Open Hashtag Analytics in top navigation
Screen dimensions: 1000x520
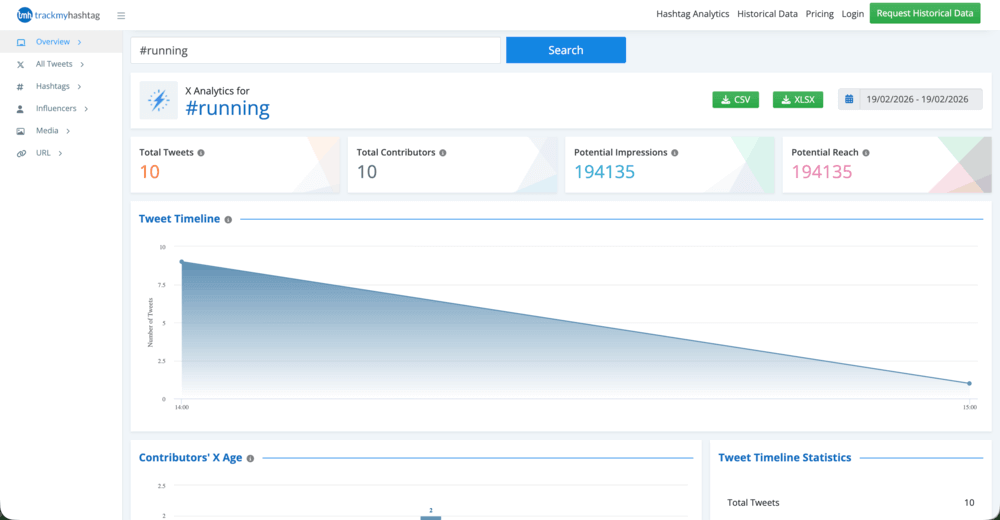tap(692, 14)
